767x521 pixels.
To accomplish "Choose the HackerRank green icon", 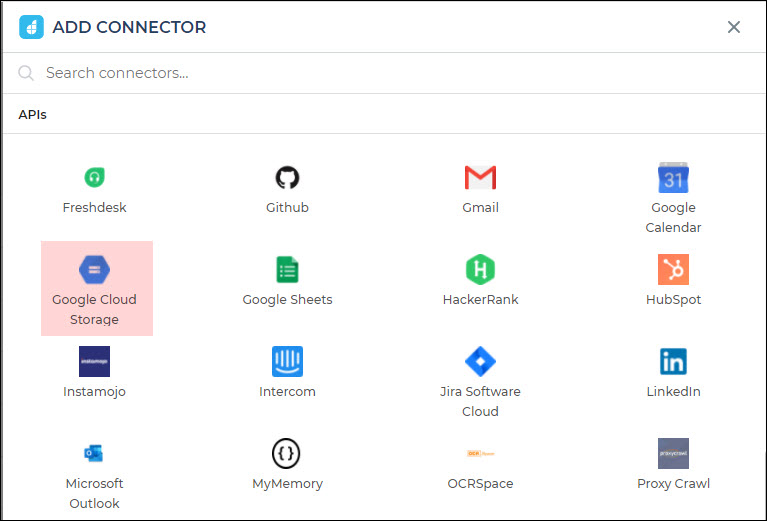I will coord(480,270).
